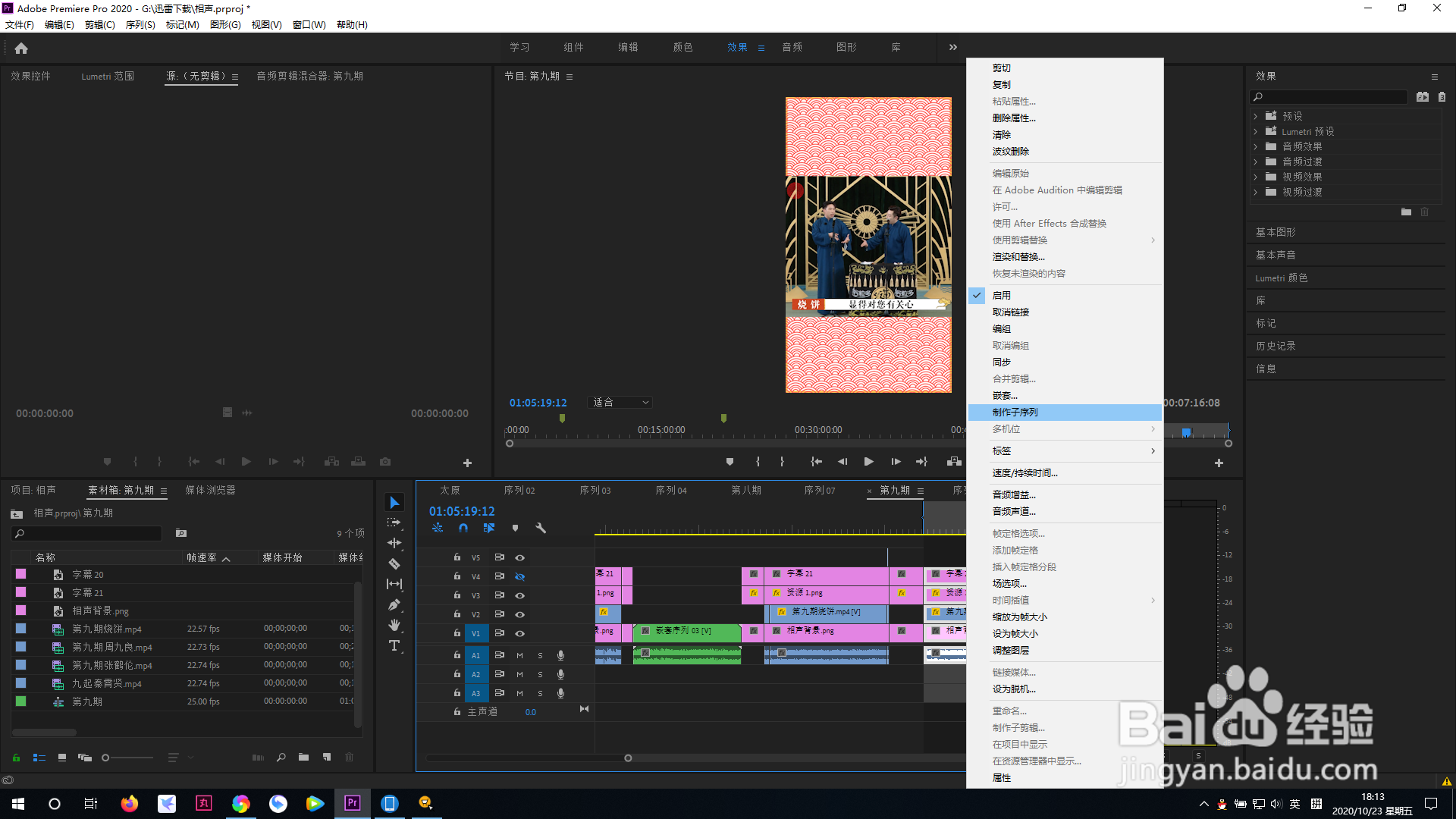Click the 字幕 21 pink label swatch
This screenshot has height=819, width=1456.
(x=21, y=592)
